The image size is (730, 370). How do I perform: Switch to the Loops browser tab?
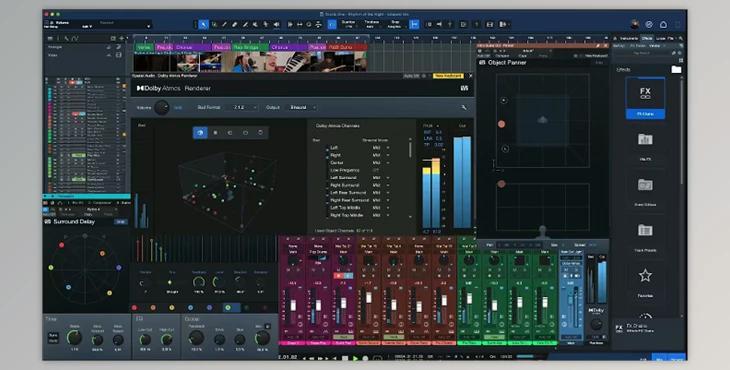[661, 38]
